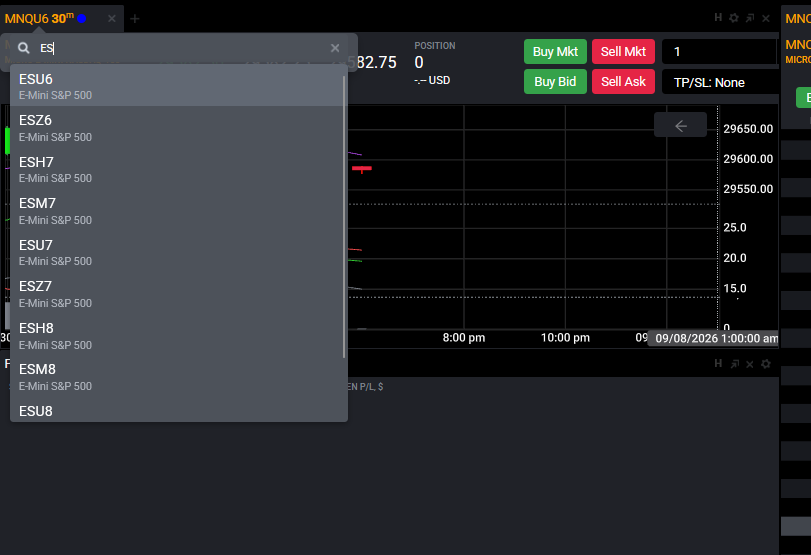Close the chart panel with header X
The width and height of the screenshot is (811, 555).
tap(766, 18)
